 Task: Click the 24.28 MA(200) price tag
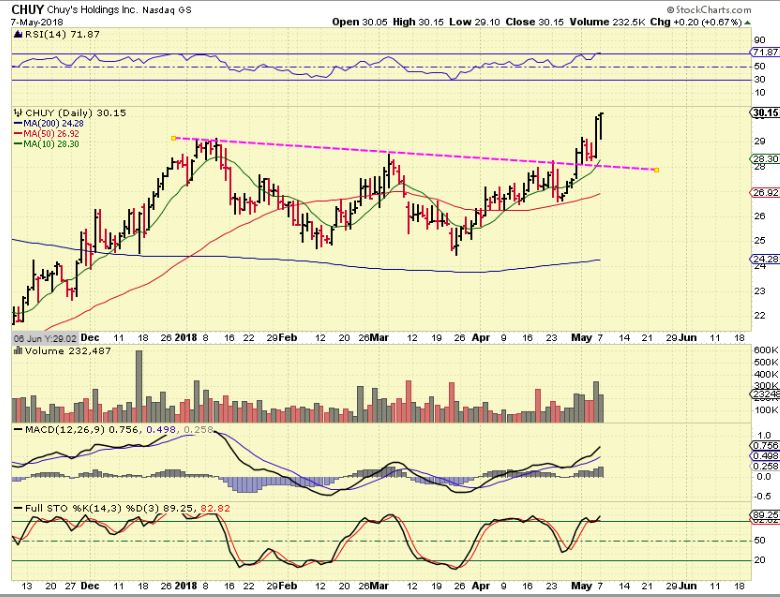point(765,259)
